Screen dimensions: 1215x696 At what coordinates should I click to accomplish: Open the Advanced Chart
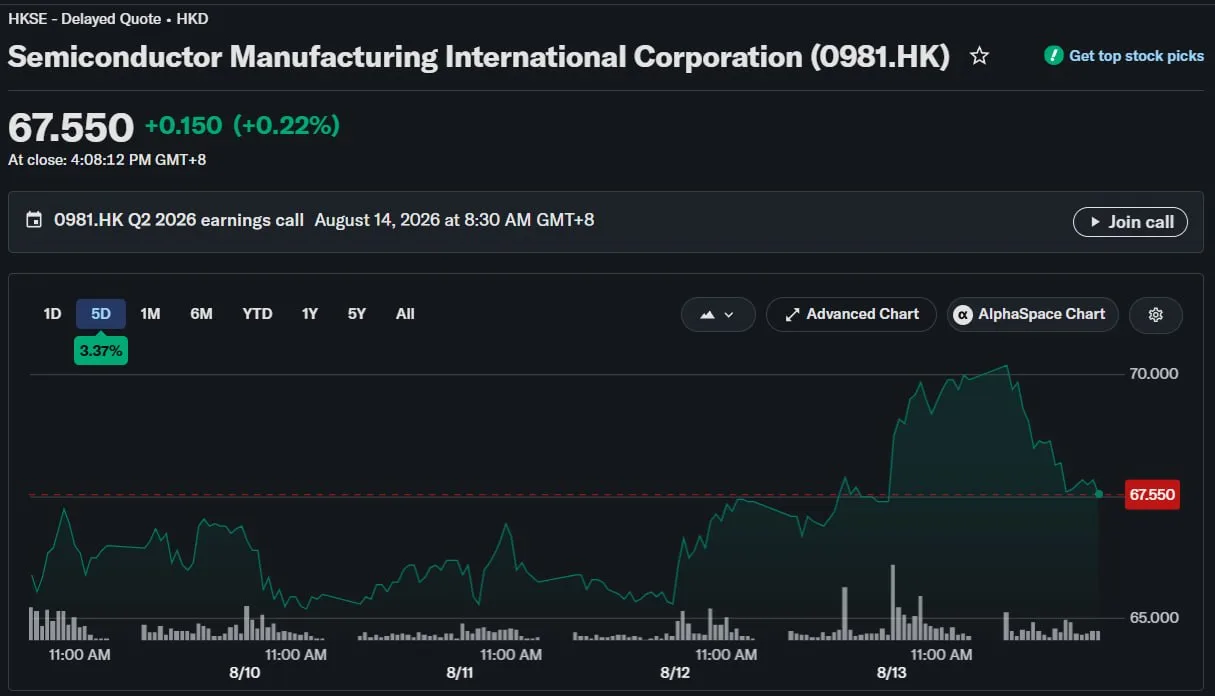click(851, 314)
